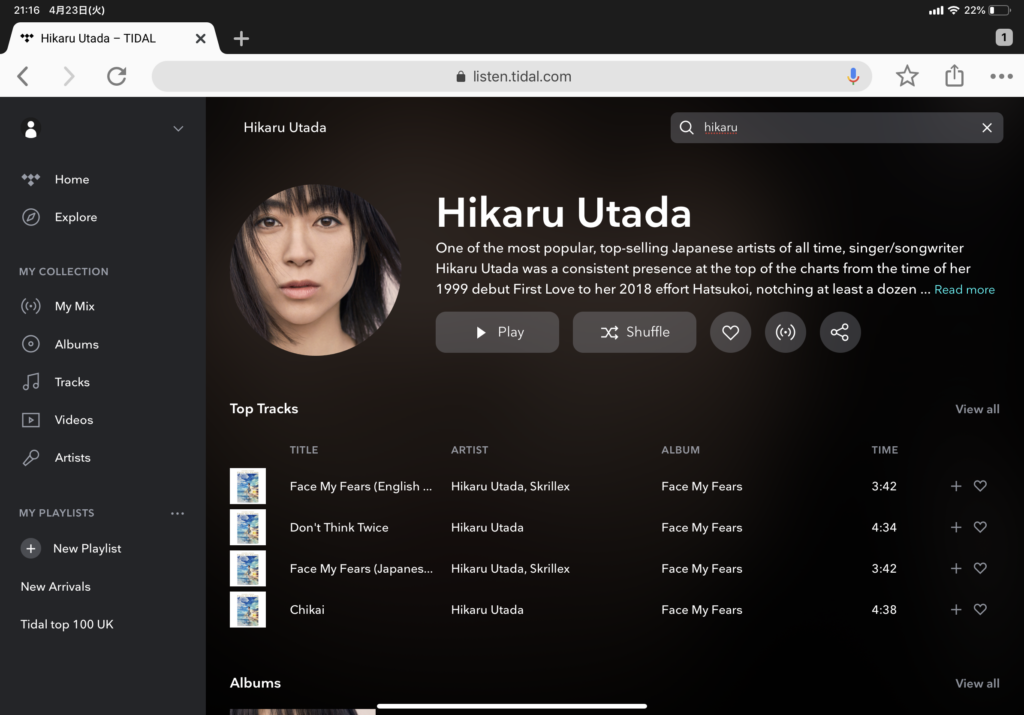Click Read more in artist bio

pos(964,289)
